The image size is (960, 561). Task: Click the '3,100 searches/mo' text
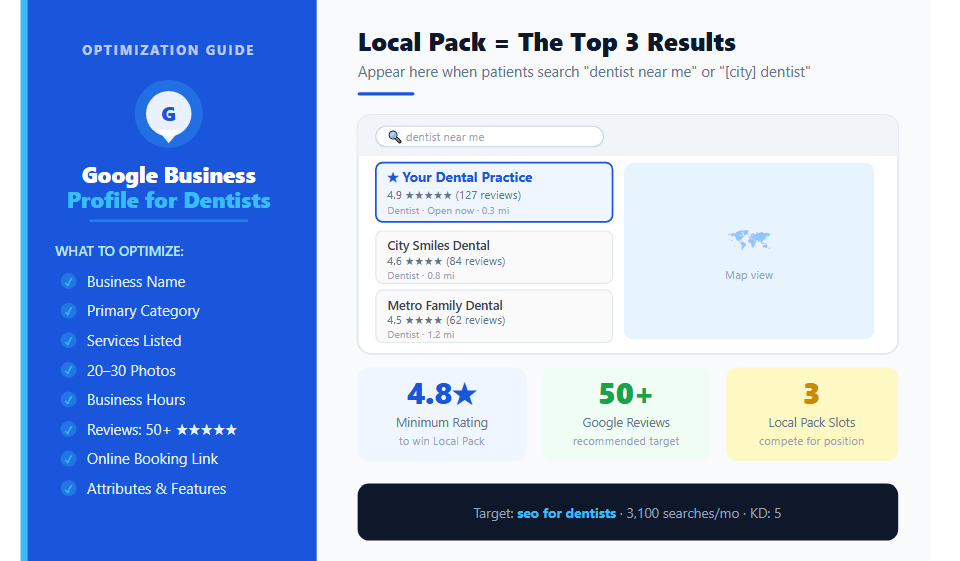coord(683,513)
